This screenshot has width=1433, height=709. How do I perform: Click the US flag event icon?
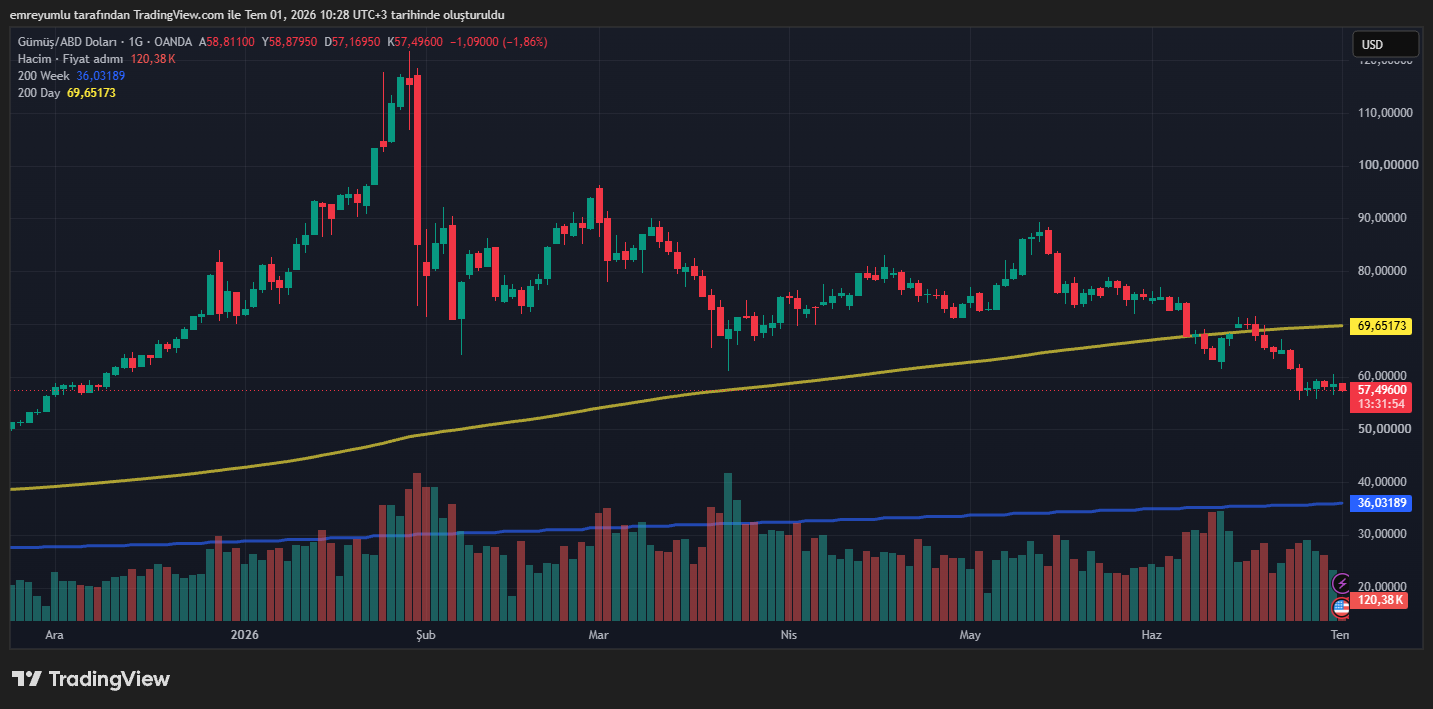1341,607
